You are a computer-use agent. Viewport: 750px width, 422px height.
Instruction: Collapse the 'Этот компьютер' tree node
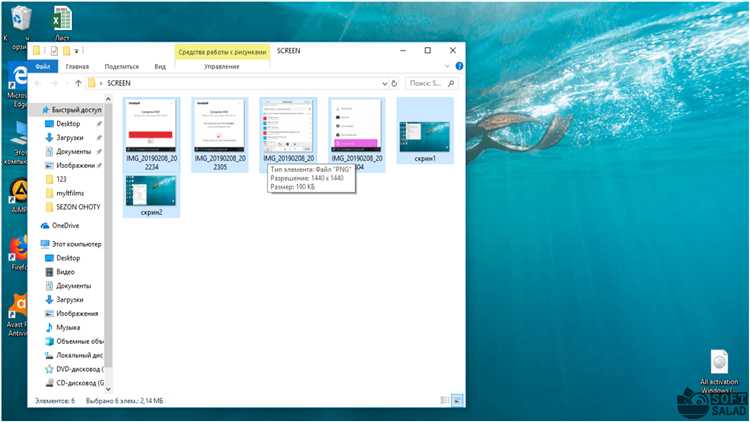[x=35, y=243]
